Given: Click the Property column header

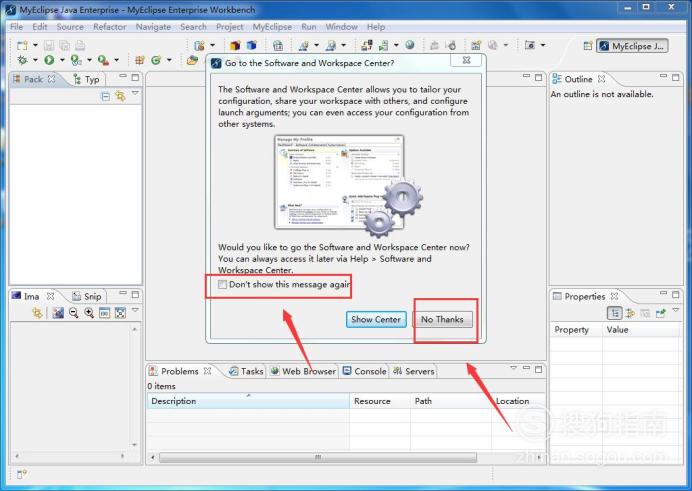Looking at the screenshot, I should [576, 330].
